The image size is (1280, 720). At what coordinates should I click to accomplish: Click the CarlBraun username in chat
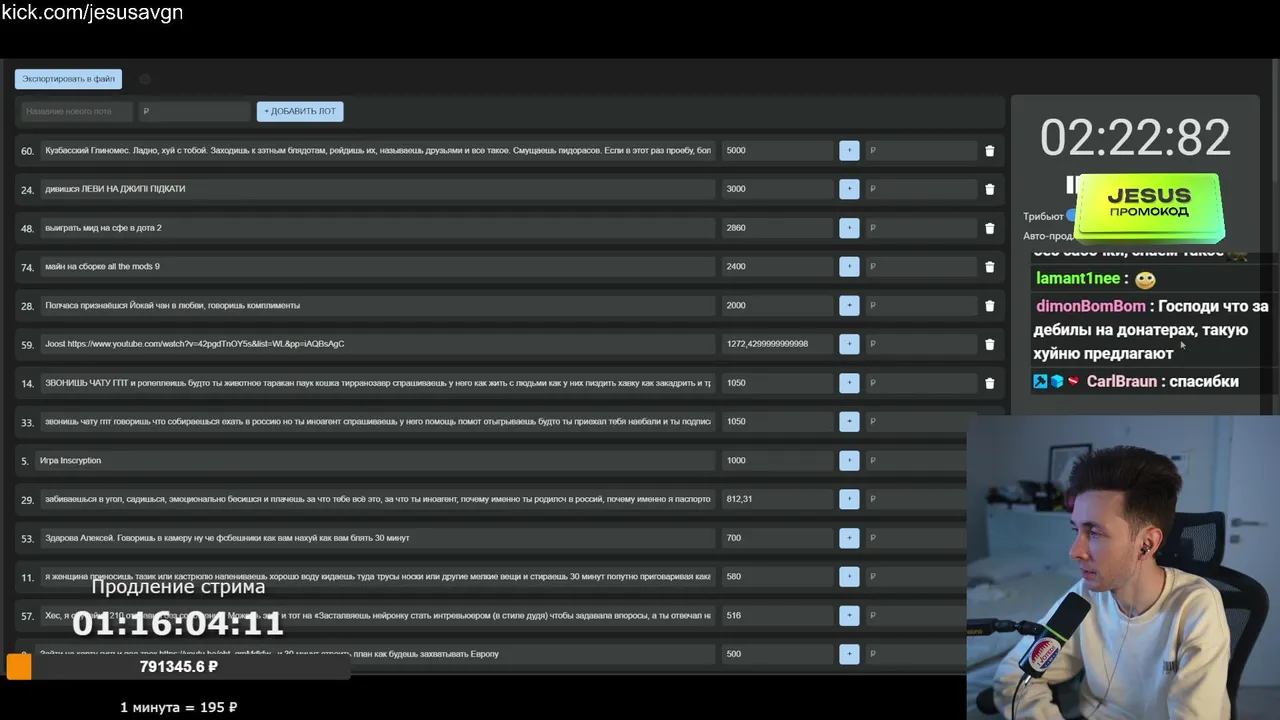(x=1122, y=381)
